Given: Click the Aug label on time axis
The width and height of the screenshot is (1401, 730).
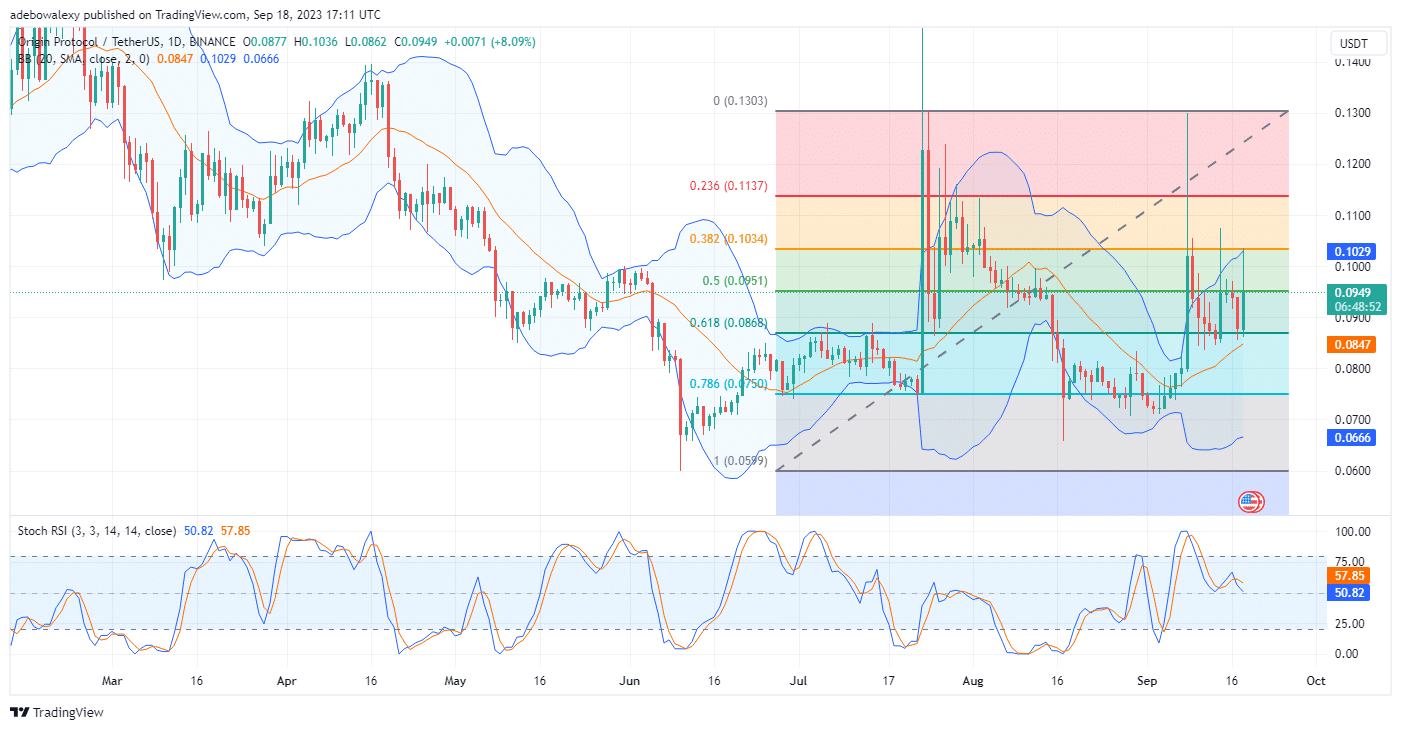Looking at the screenshot, I should coord(973,680).
